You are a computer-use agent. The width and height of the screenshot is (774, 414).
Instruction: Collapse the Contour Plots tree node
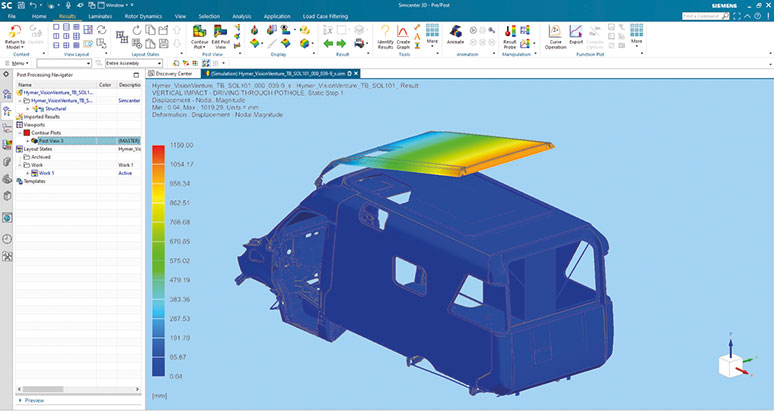20,133
